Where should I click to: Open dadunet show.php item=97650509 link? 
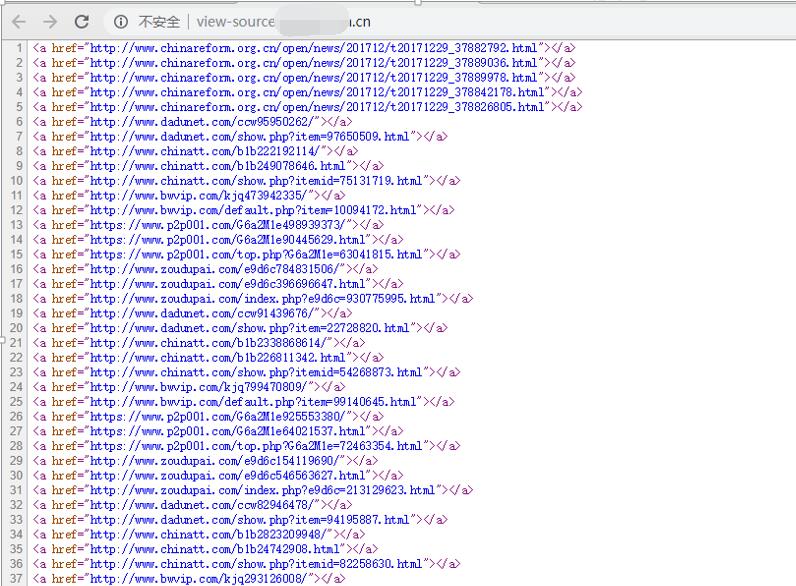250,137
